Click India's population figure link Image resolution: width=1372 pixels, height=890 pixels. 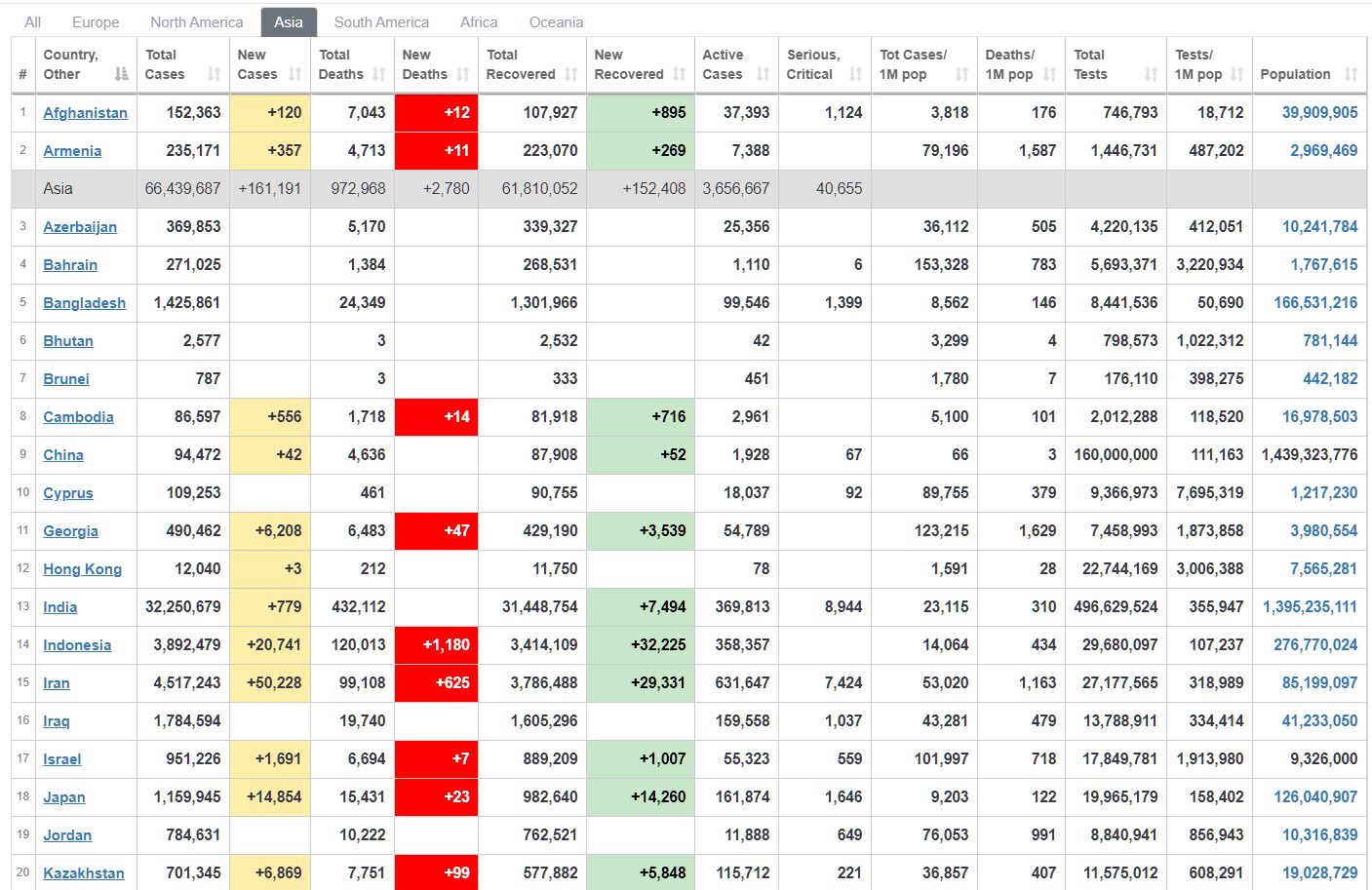(x=1310, y=607)
